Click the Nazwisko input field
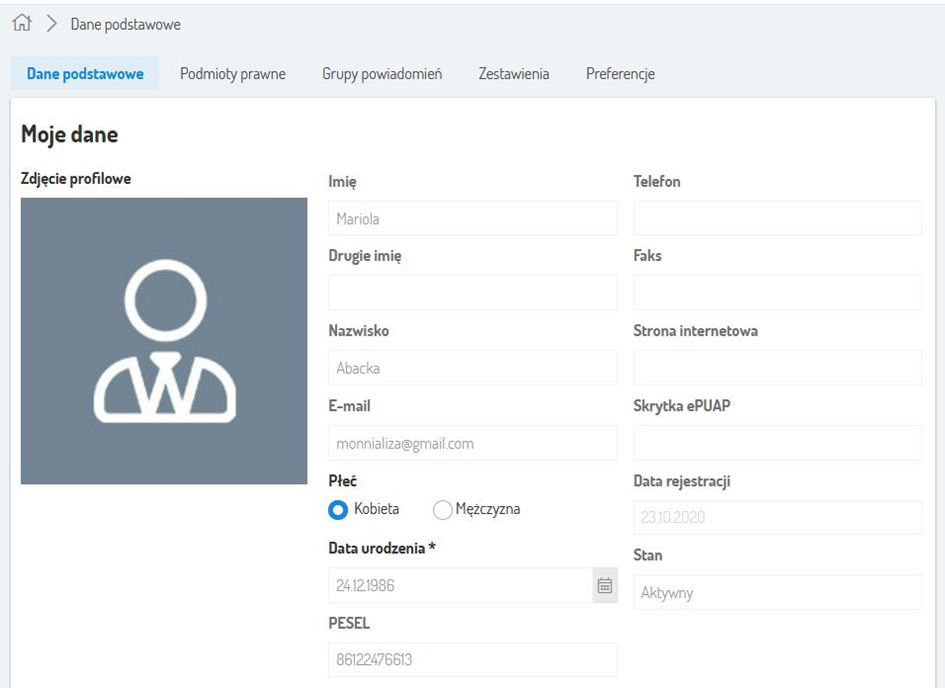This screenshot has height=688, width=945. [x=472, y=368]
